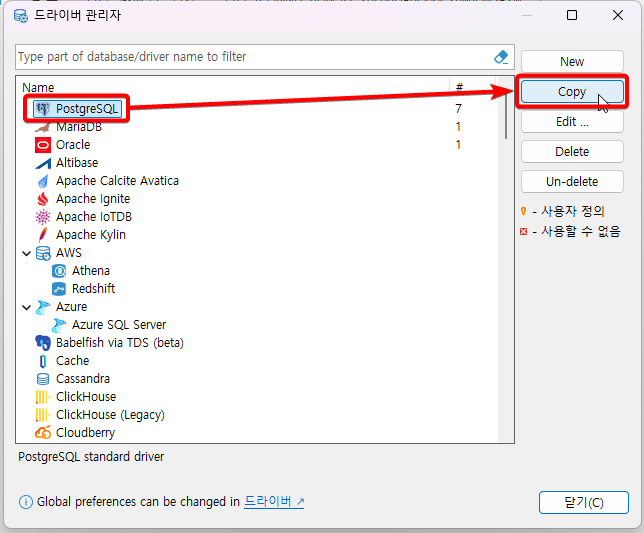This screenshot has height=533, width=644.
Task: Click the Copy button
Action: [x=572, y=92]
